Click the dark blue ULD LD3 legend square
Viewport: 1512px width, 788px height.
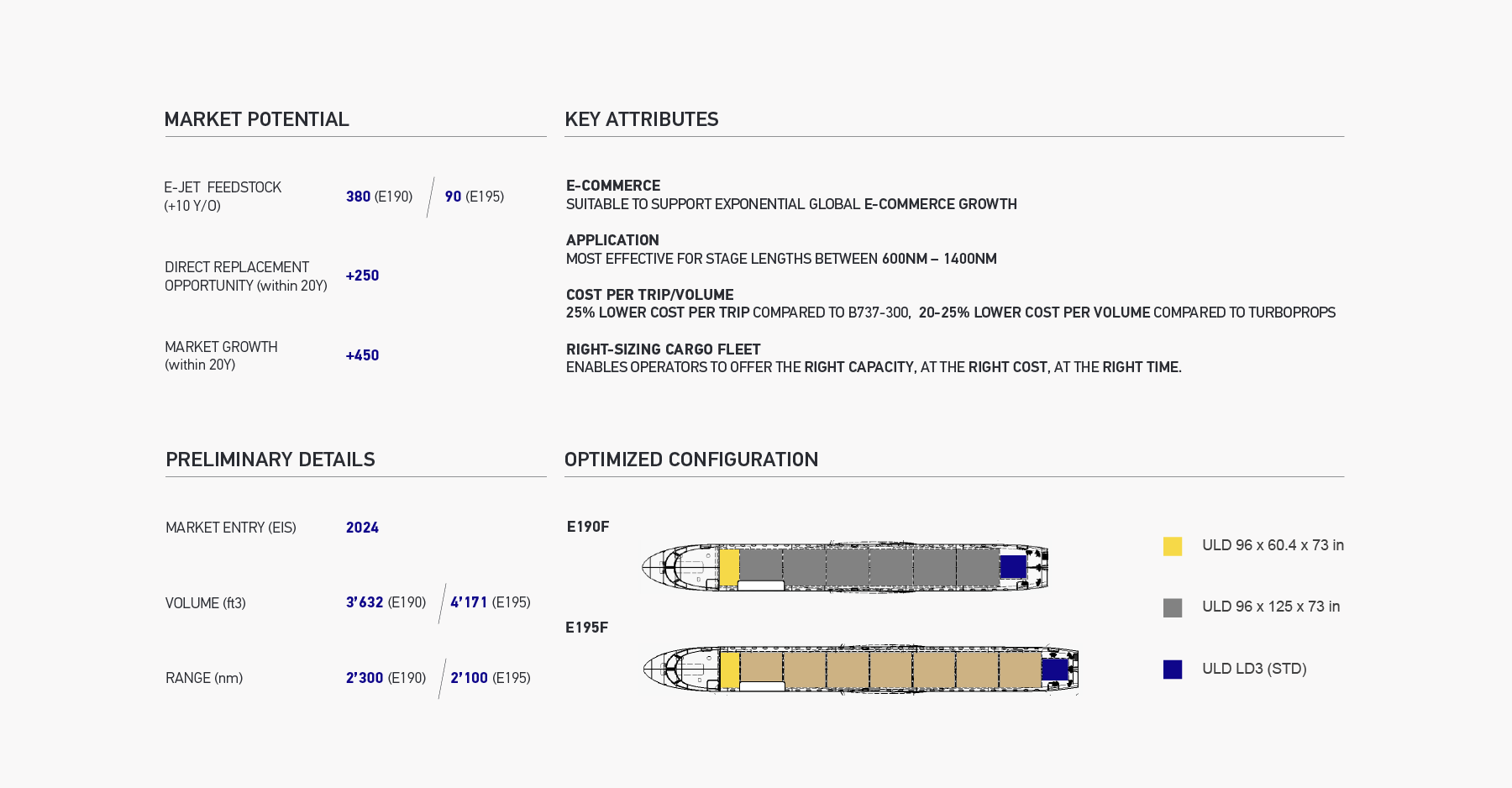tap(1173, 670)
